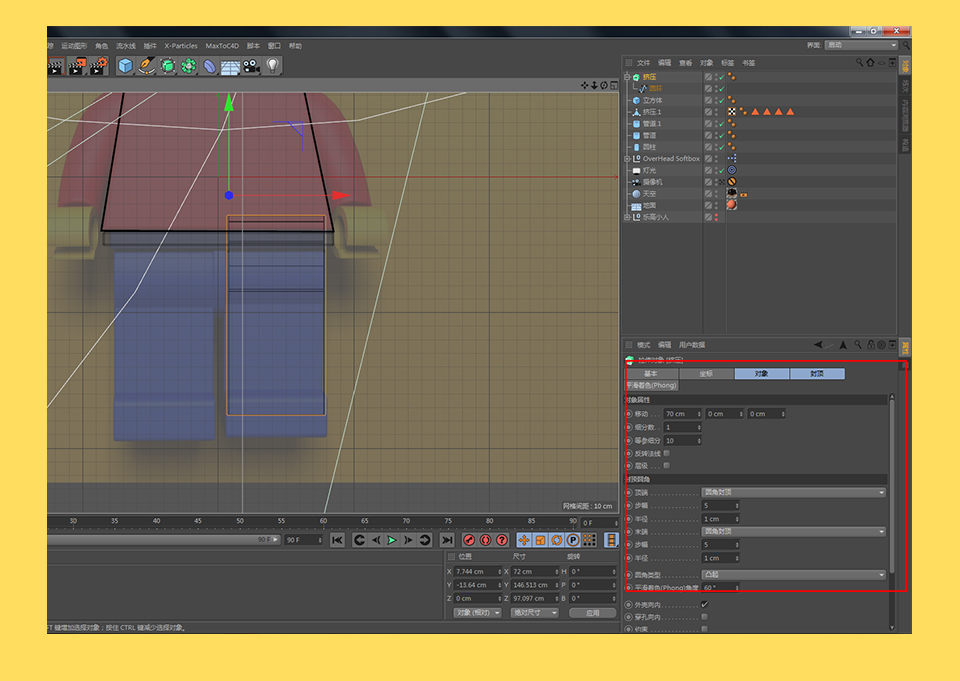Add a Camera using toolbar icon
The image size is (960, 681).
(x=251, y=66)
